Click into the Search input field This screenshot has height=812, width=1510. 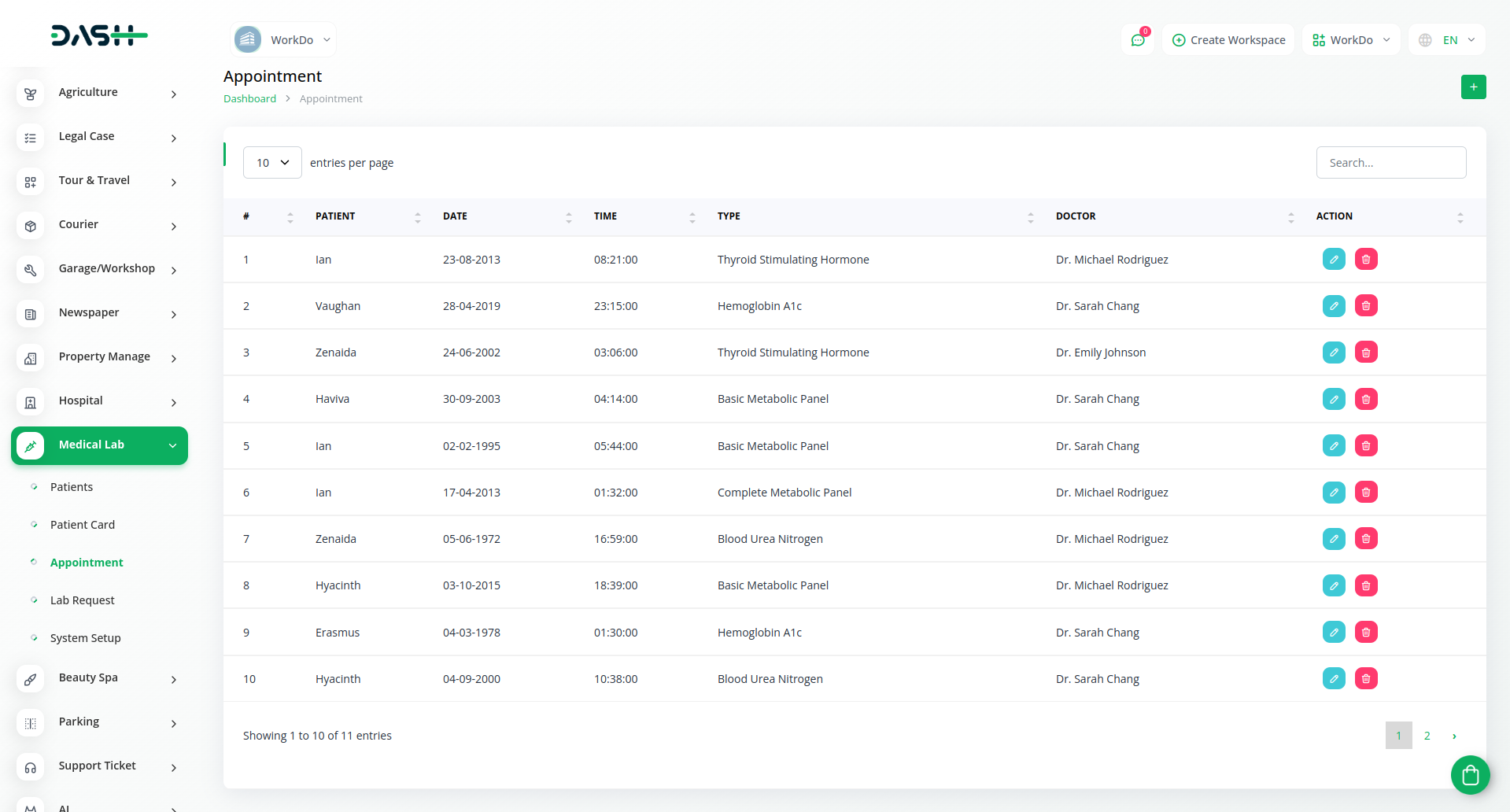click(1390, 163)
